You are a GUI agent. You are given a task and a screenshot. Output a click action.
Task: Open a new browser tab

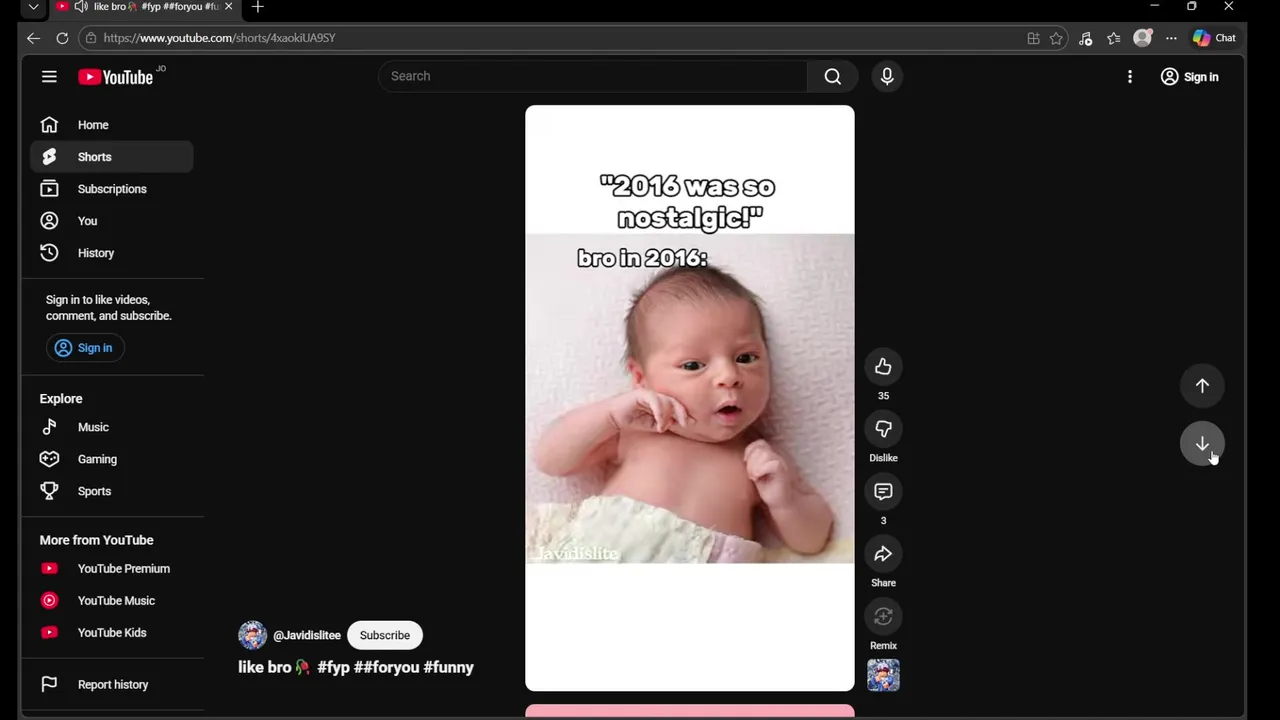(258, 7)
